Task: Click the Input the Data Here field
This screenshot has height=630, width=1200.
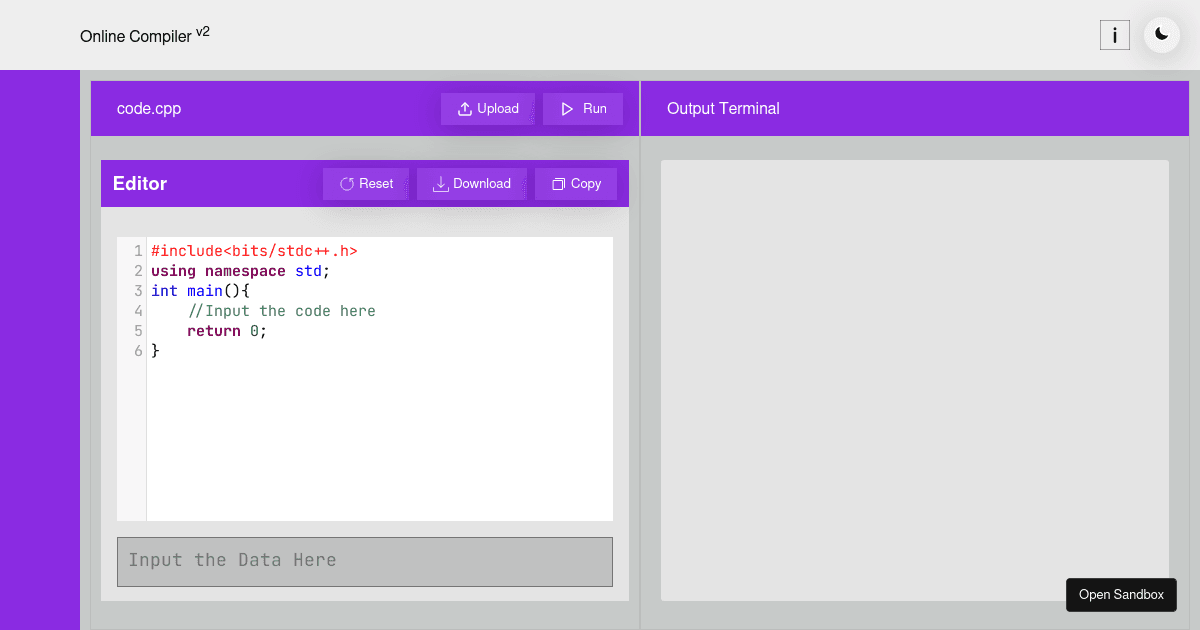Action: click(365, 561)
